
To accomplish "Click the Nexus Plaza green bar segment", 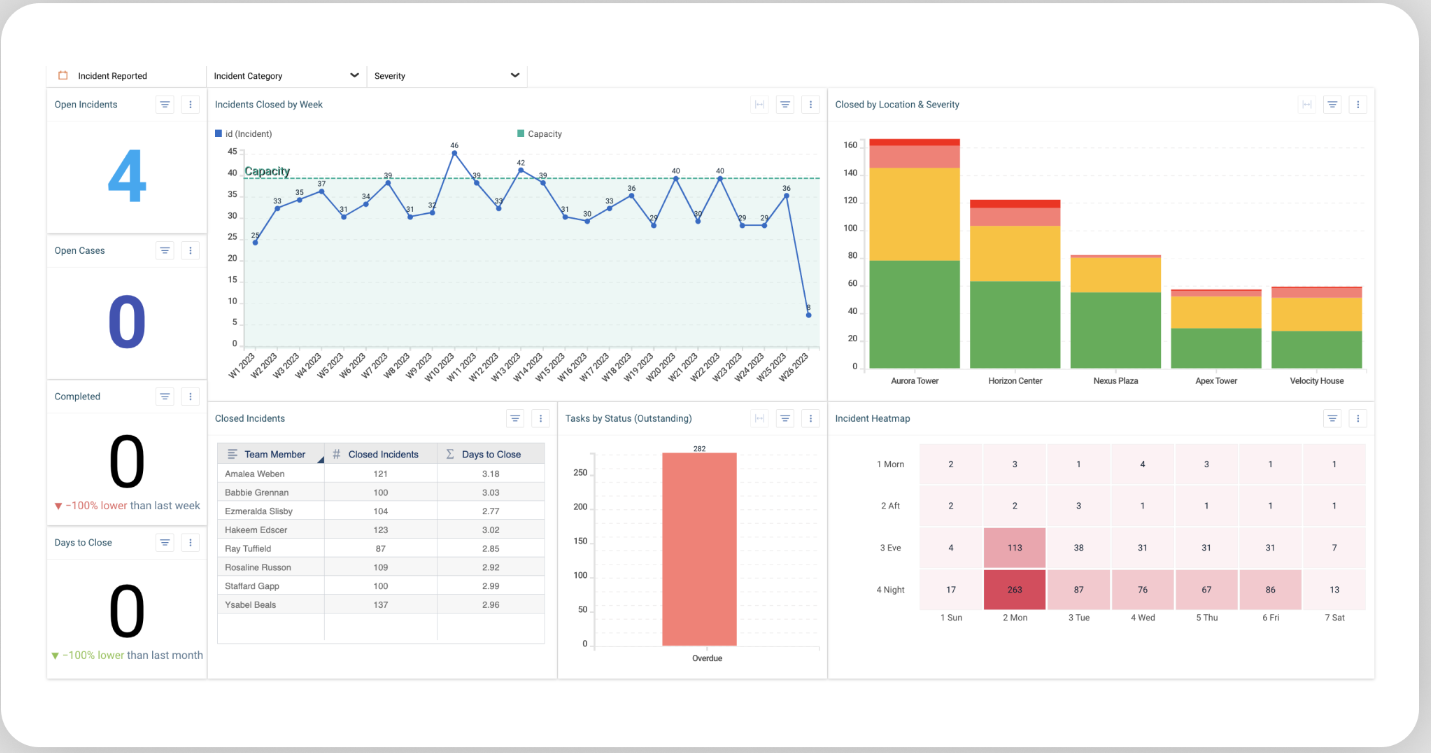I will (x=1116, y=331).
